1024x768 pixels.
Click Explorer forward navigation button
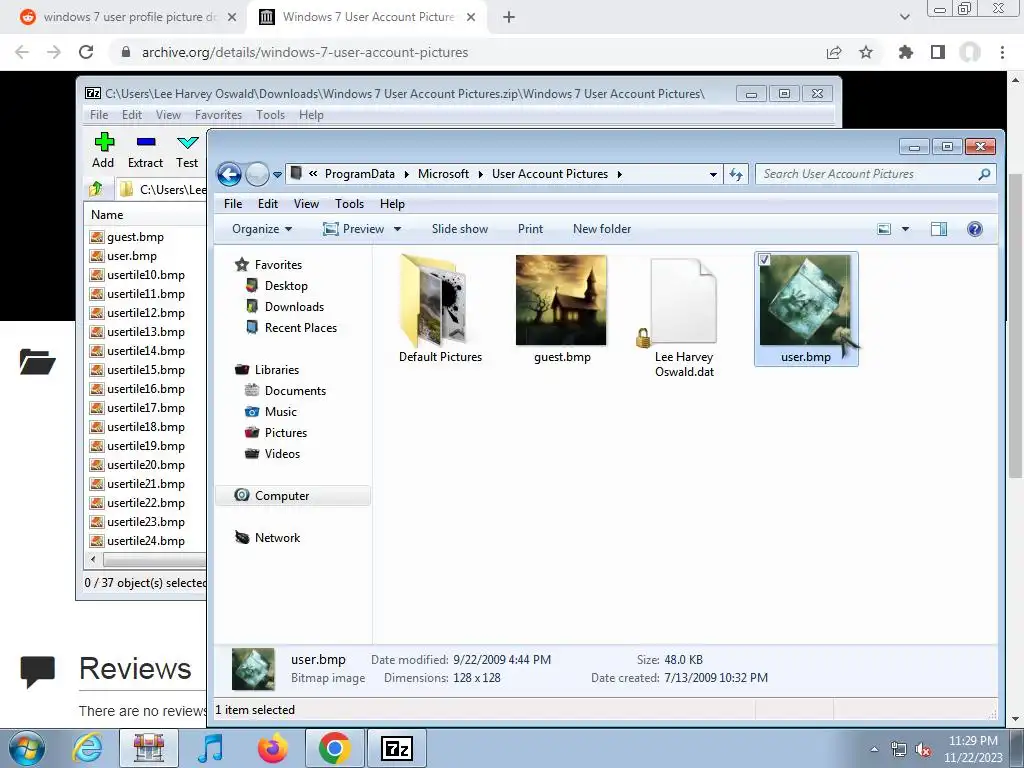click(257, 174)
